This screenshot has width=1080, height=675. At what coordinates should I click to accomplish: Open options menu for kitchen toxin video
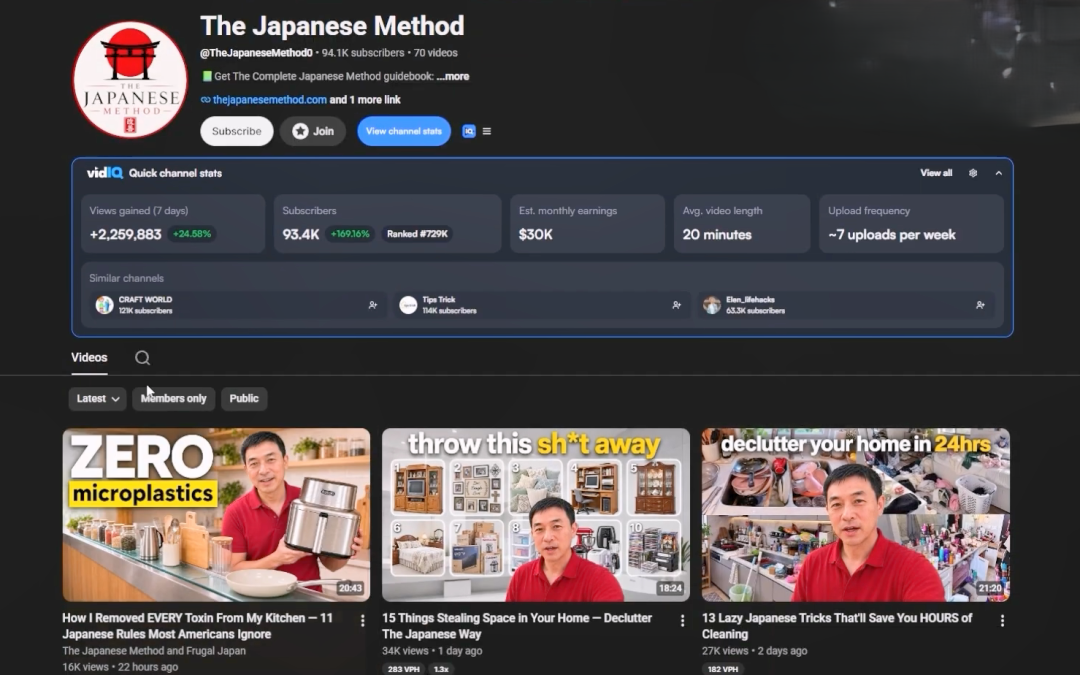click(362, 621)
